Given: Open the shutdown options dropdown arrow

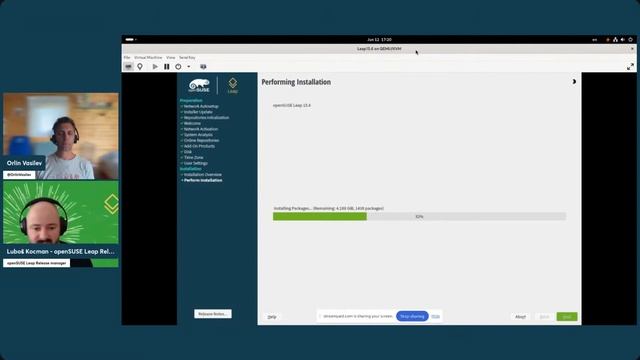Looking at the screenshot, I should pos(189,67).
